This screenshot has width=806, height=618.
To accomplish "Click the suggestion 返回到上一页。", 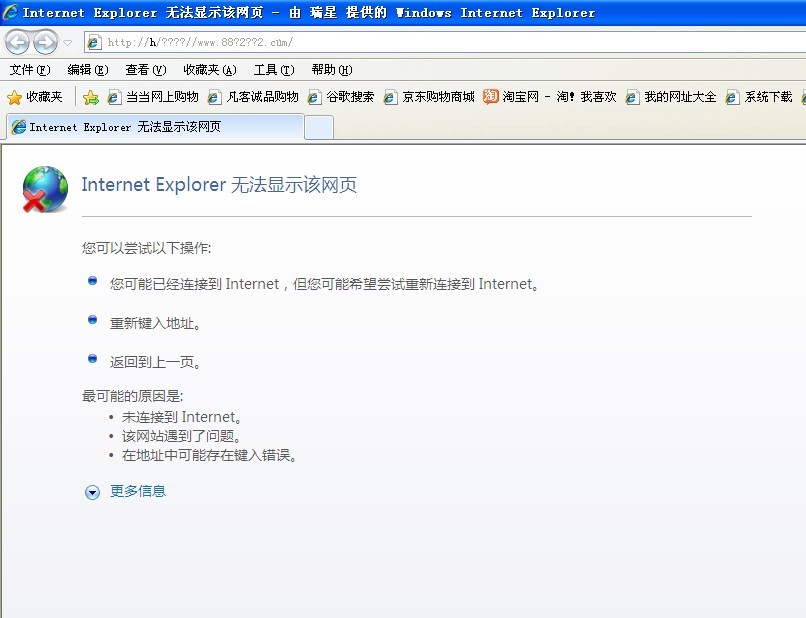I will click(x=155, y=362).
